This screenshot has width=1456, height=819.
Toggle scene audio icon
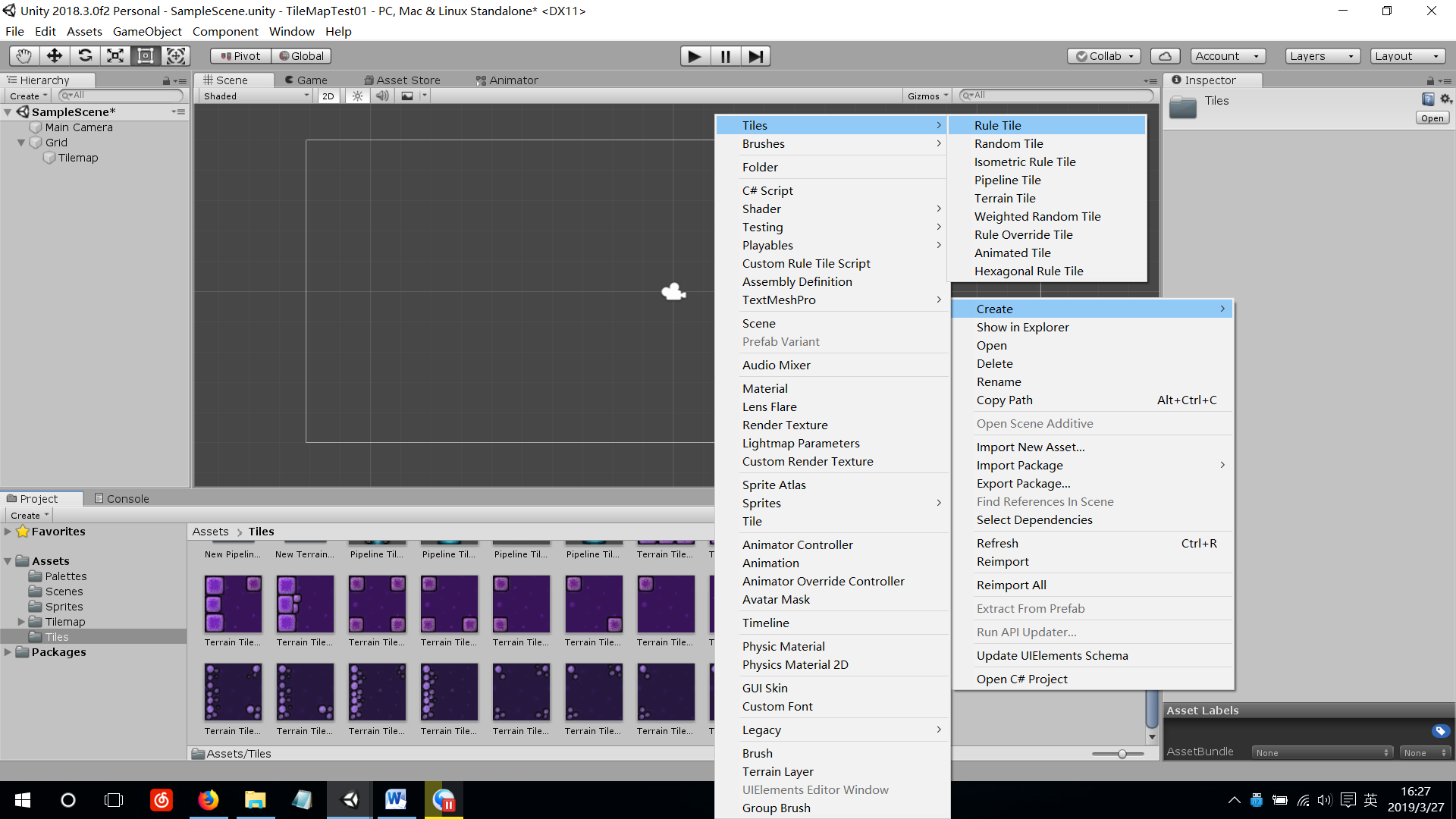point(382,96)
